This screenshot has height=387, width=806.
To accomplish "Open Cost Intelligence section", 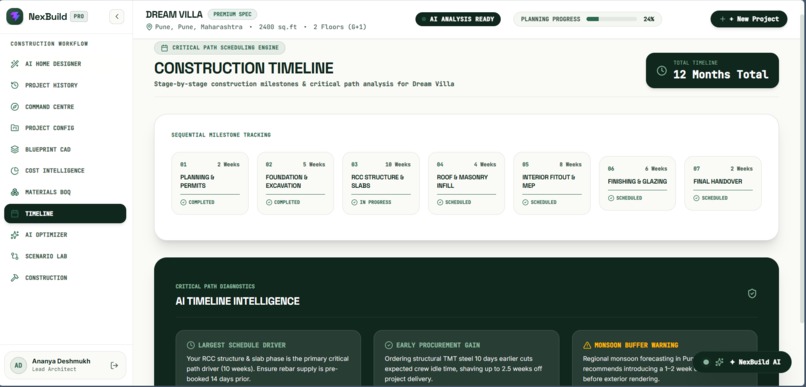I will pos(65,171).
